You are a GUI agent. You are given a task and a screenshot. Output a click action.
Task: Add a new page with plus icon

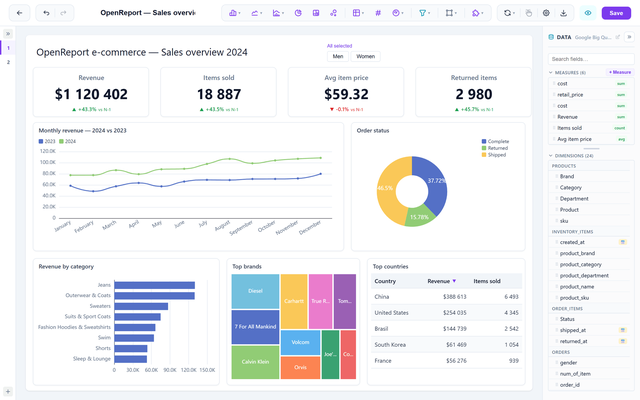[8, 391]
